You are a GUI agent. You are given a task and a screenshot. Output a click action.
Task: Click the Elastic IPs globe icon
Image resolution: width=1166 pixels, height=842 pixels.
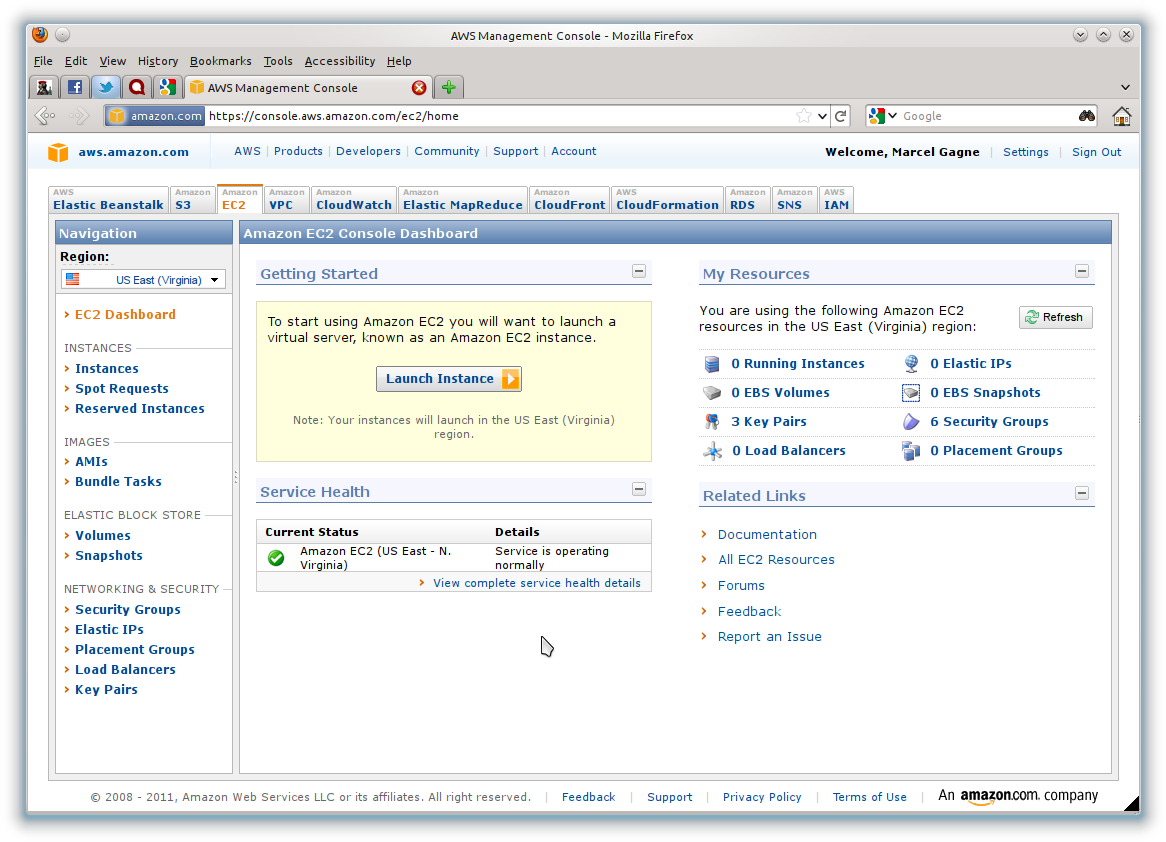(x=911, y=364)
